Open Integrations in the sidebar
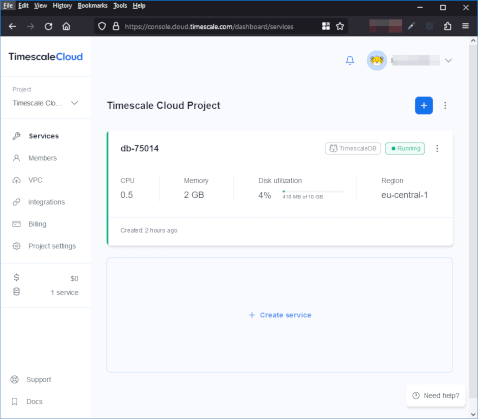Screen dimensions: 478x419 pyautogui.click(x=47, y=202)
